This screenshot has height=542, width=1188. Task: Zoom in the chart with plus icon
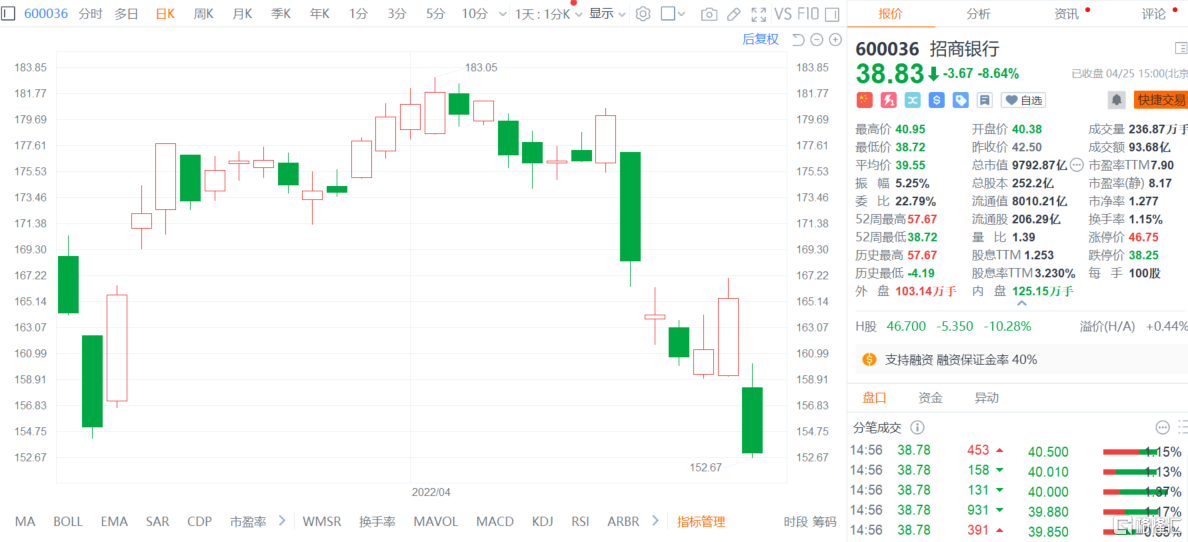[835, 39]
